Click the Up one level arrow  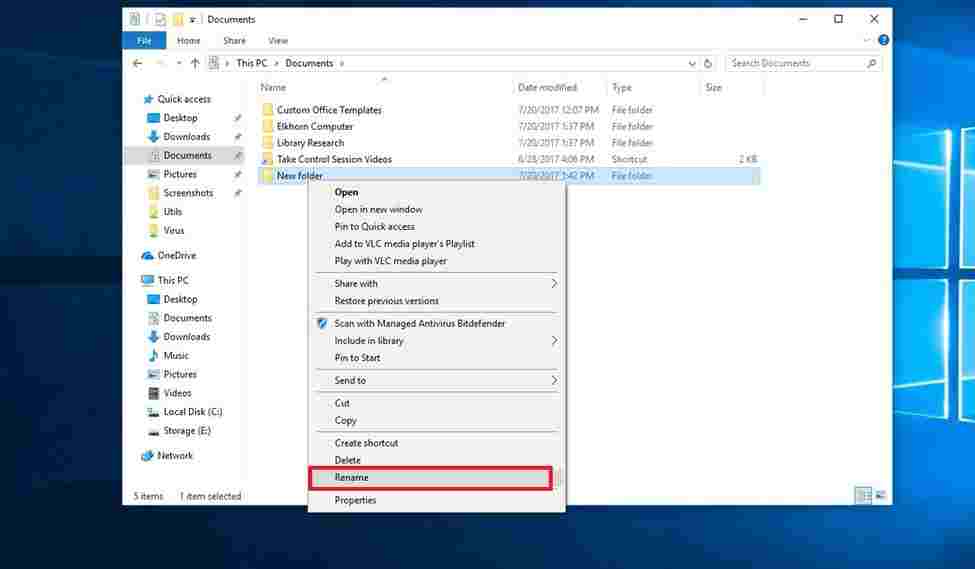click(195, 63)
